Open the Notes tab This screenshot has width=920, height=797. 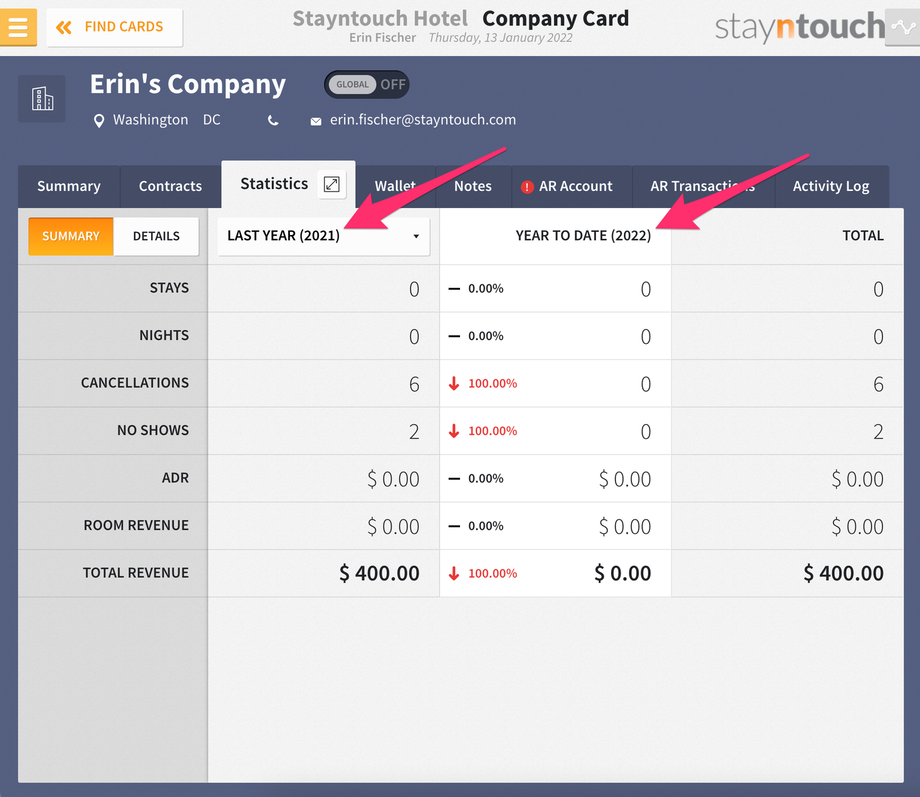click(473, 187)
